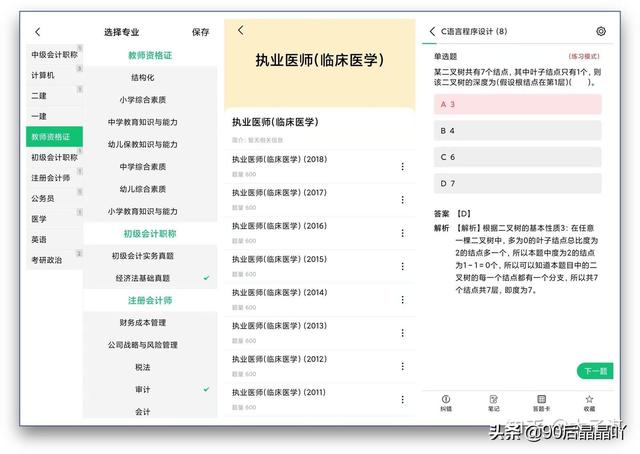Open 执业医师(临床医学) (2018) question set

click(x=320, y=166)
